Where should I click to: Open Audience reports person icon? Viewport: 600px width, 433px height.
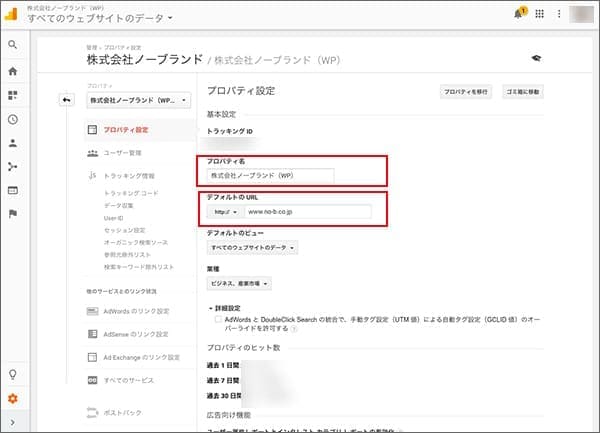[13, 143]
